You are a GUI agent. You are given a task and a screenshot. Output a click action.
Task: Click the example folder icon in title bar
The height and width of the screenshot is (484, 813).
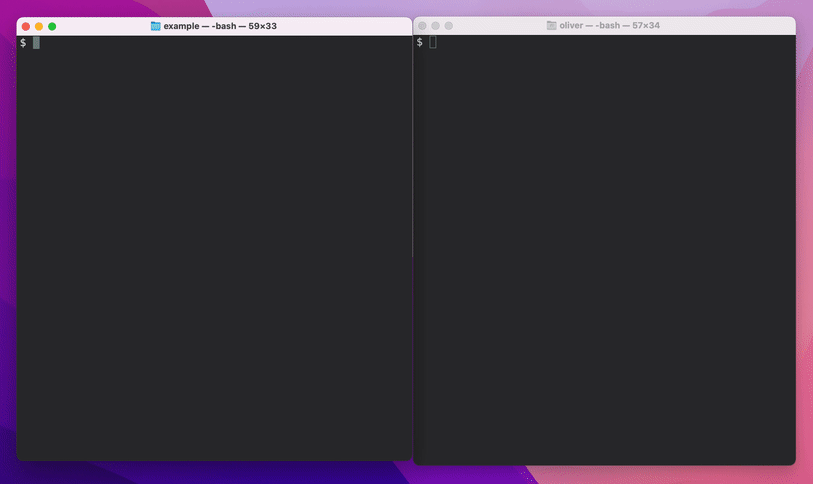point(155,26)
